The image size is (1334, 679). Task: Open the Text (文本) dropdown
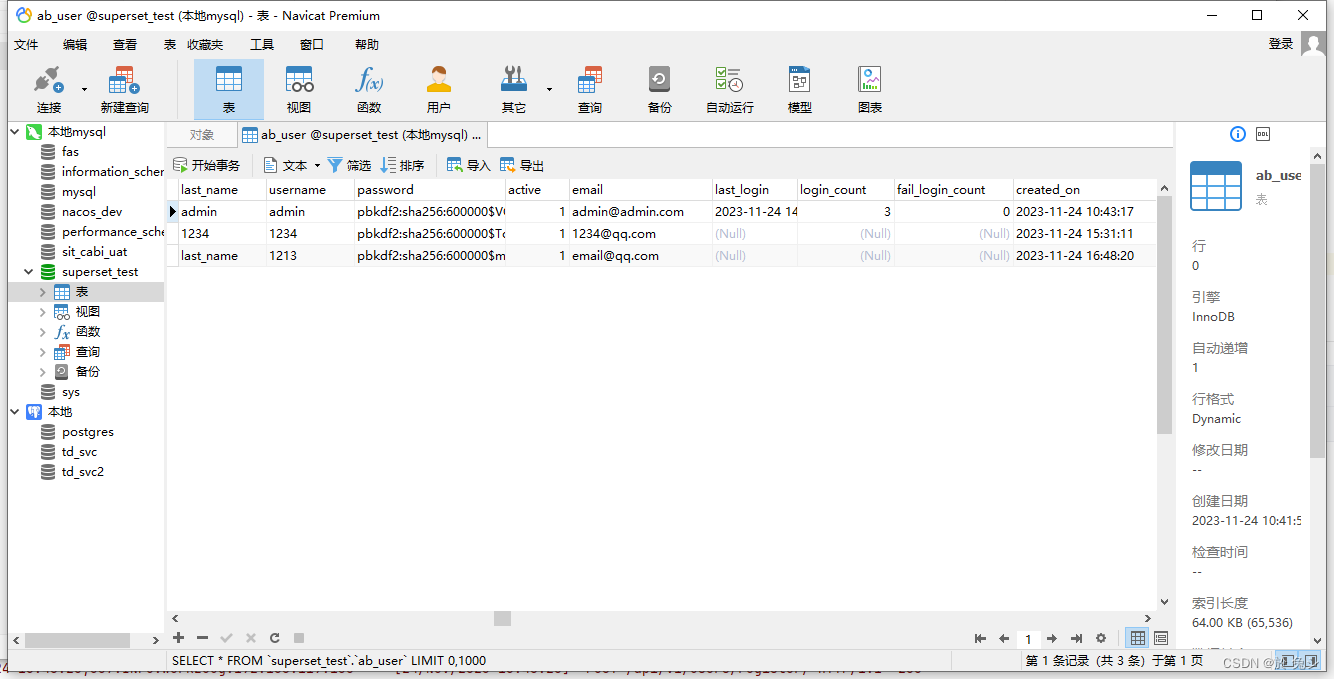coord(292,165)
